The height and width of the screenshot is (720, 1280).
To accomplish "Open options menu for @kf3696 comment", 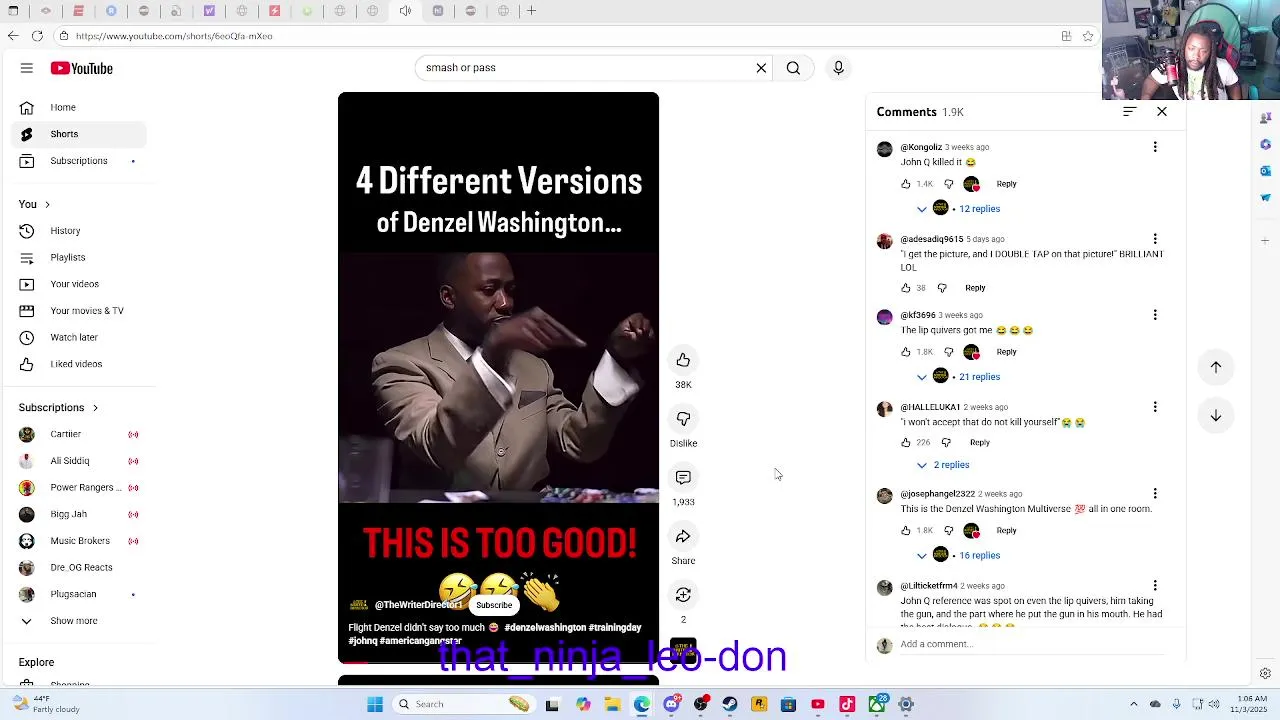I will (x=1155, y=315).
